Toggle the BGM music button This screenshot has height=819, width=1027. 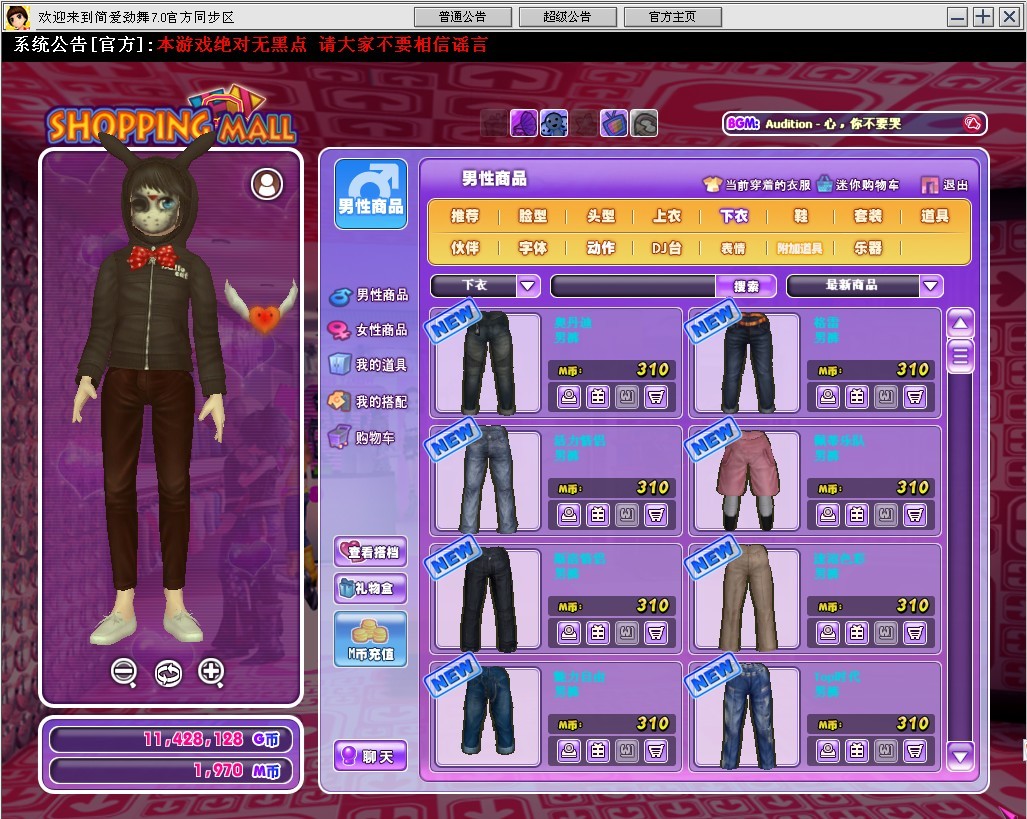[973, 123]
